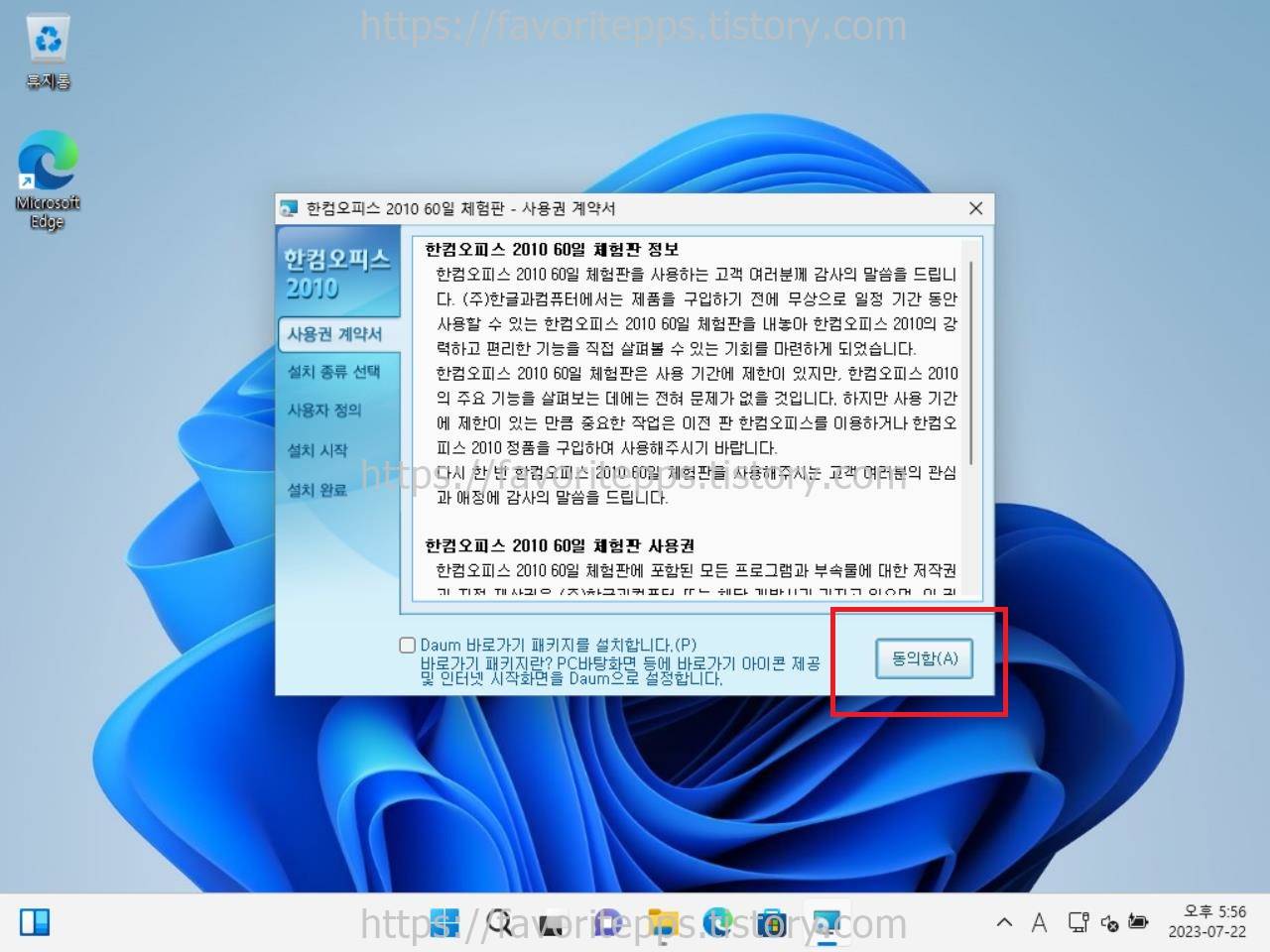1270x952 pixels.
Task: Open the Chat app on taskbar
Action: tap(607, 922)
